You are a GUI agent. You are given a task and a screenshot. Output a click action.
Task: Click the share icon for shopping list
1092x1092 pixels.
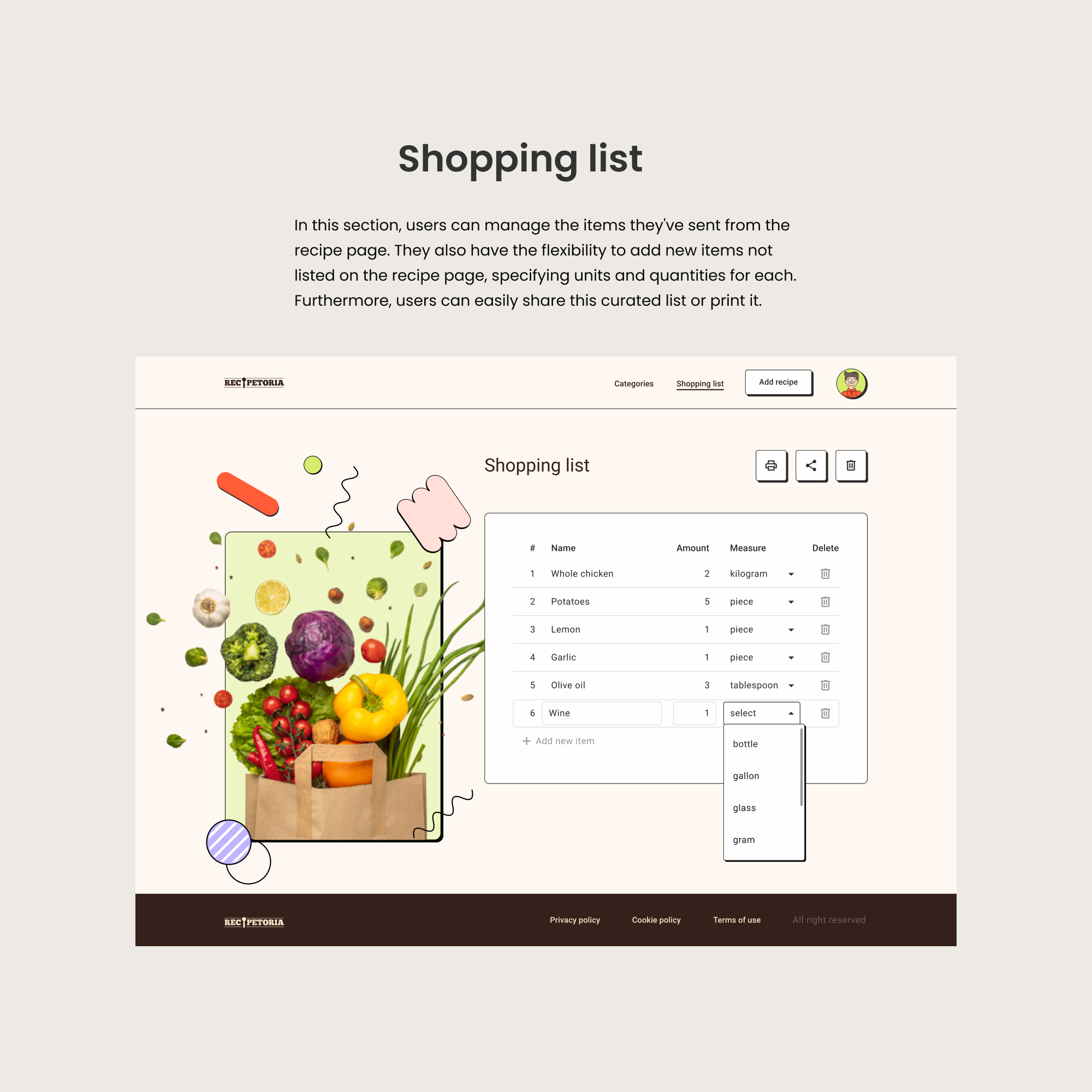tap(810, 465)
